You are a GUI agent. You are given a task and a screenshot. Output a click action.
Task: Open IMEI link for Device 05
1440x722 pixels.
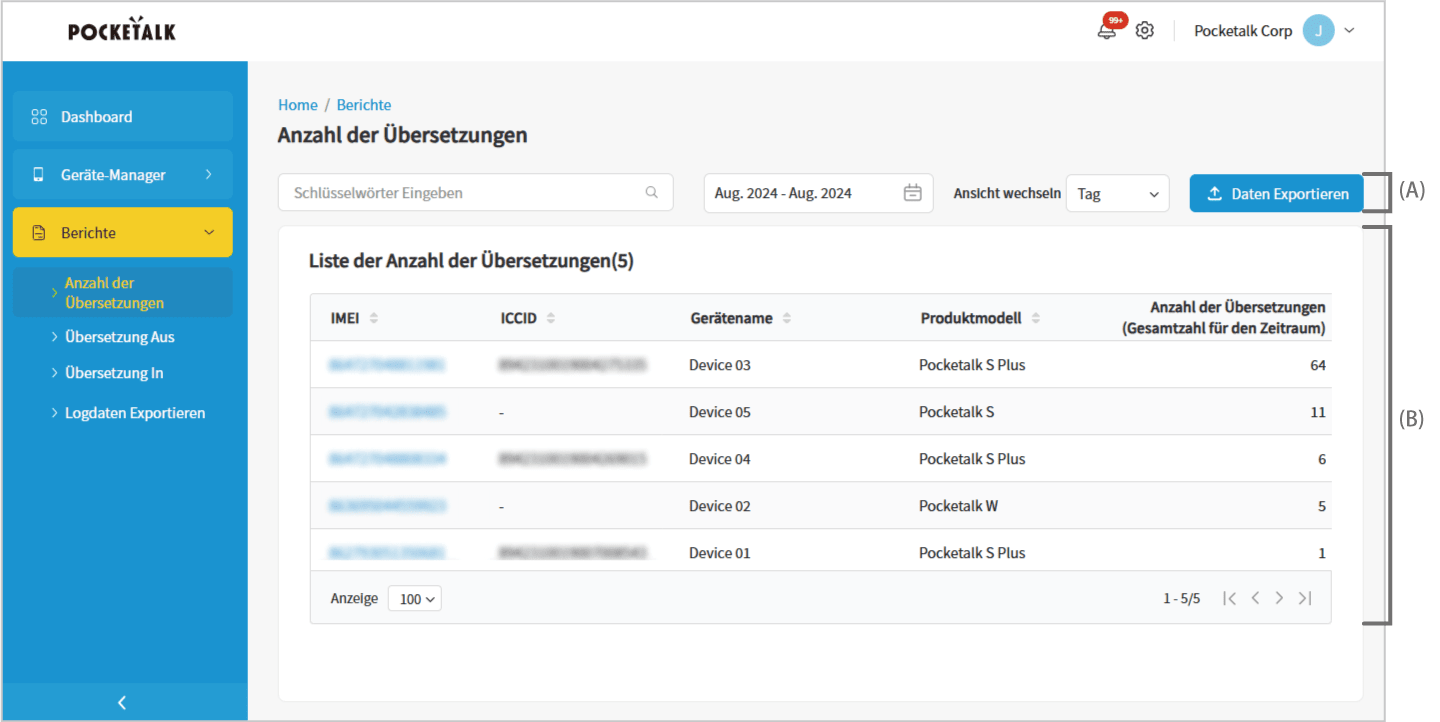point(387,412)
